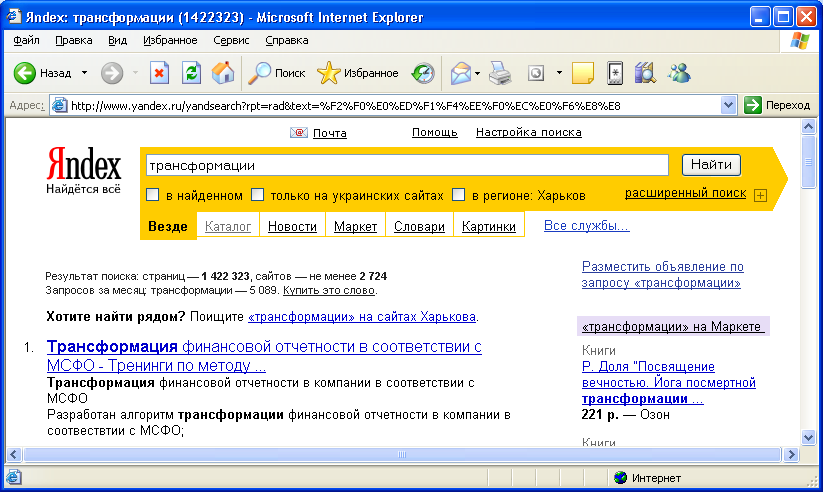Click the Edit page toolbar icon

coord(536,73)
